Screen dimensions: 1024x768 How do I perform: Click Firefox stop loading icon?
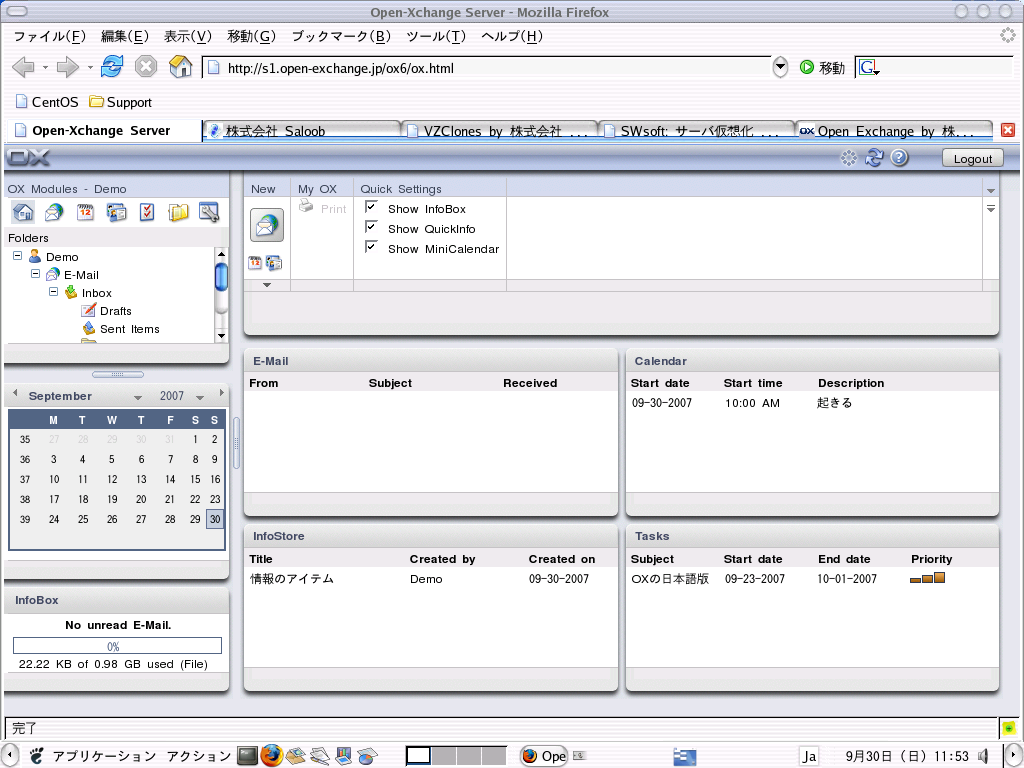point(146,66)
